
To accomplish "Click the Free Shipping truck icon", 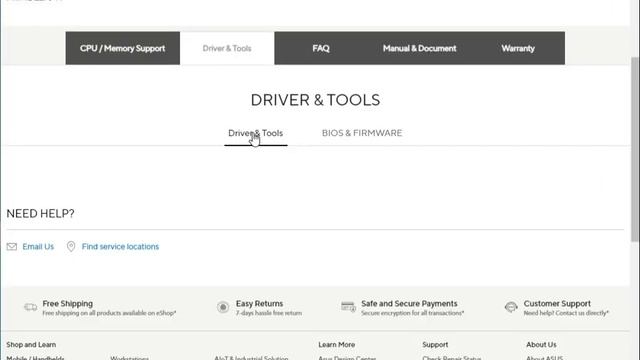I will pos(31,307).
